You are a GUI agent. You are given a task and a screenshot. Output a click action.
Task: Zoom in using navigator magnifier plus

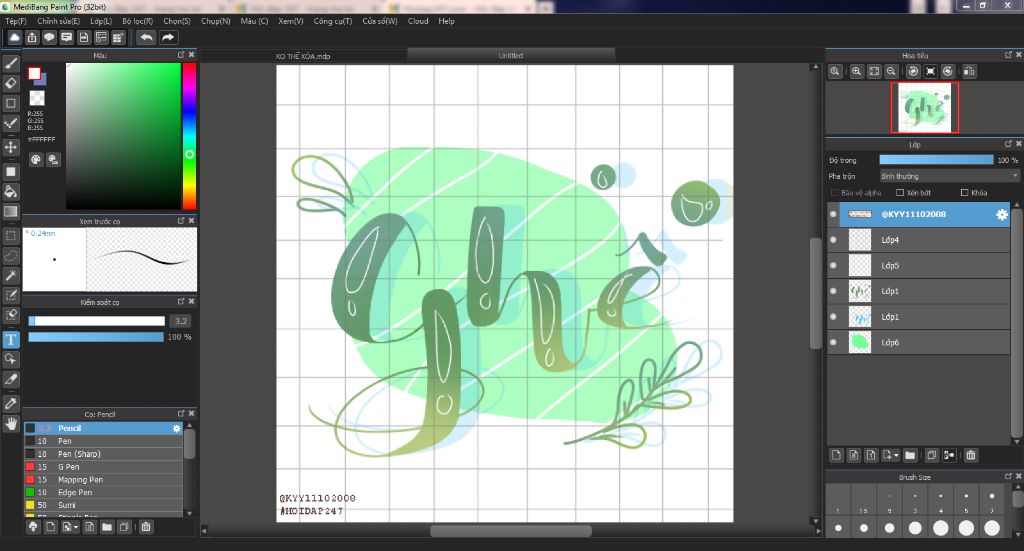(x=856, y=71)
